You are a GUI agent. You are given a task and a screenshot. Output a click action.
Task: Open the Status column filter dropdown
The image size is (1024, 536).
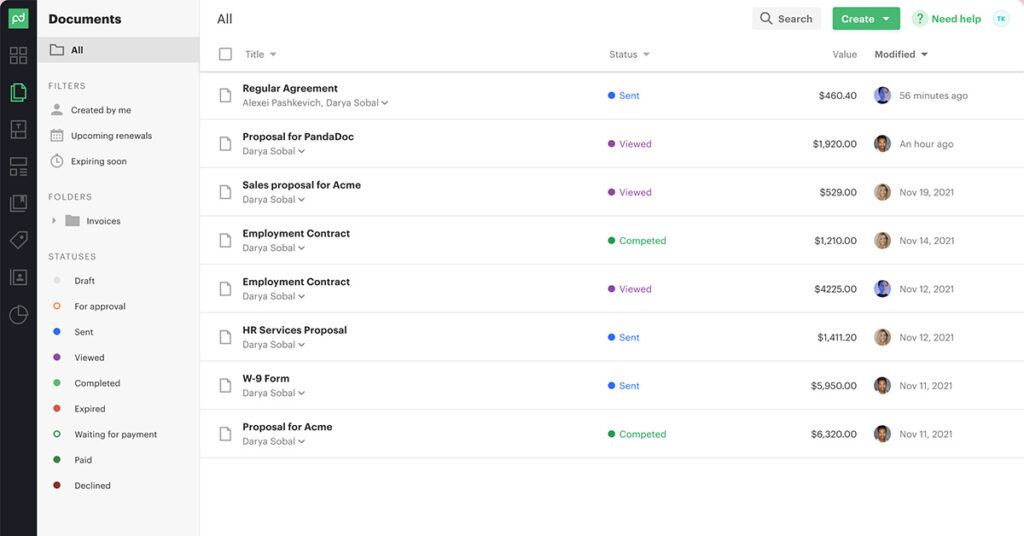point(646,55)
